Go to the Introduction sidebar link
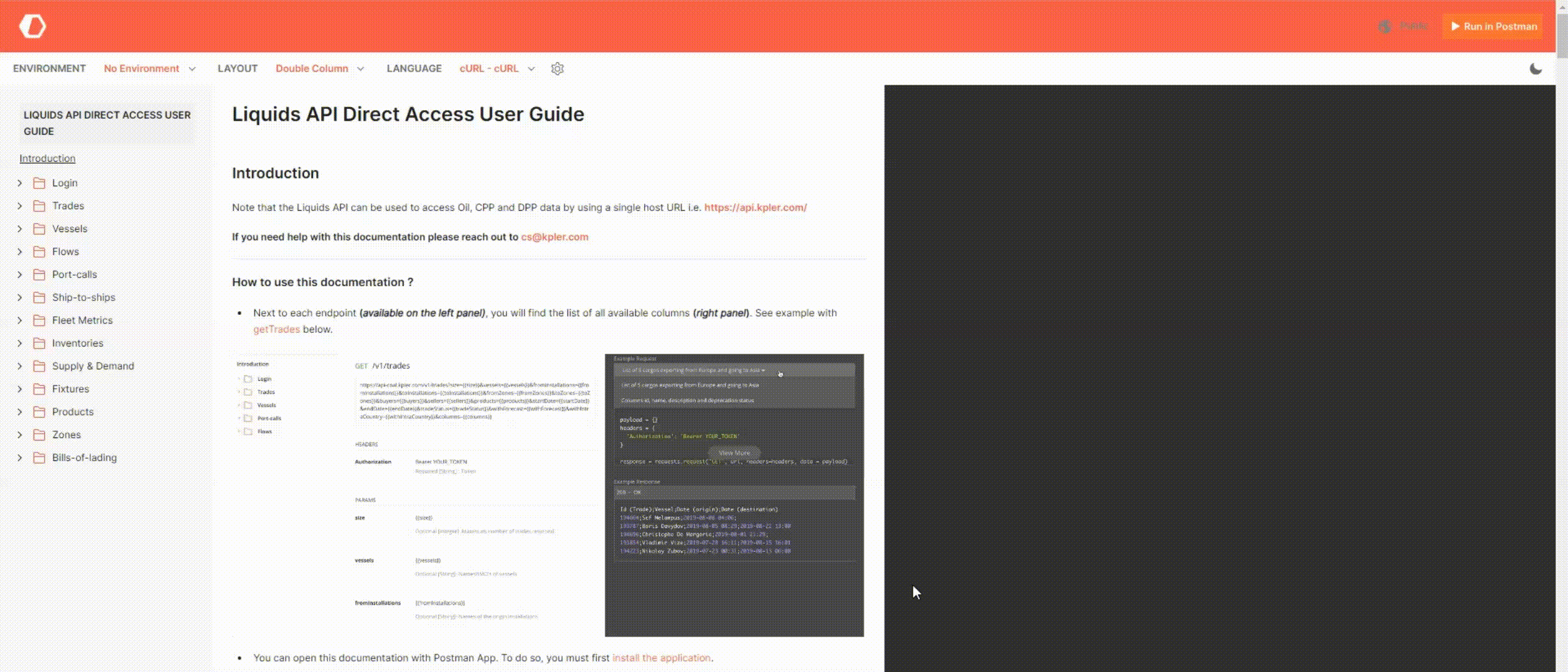The height and width of the screenshot is (672, 1568). (x=47, y=159)
